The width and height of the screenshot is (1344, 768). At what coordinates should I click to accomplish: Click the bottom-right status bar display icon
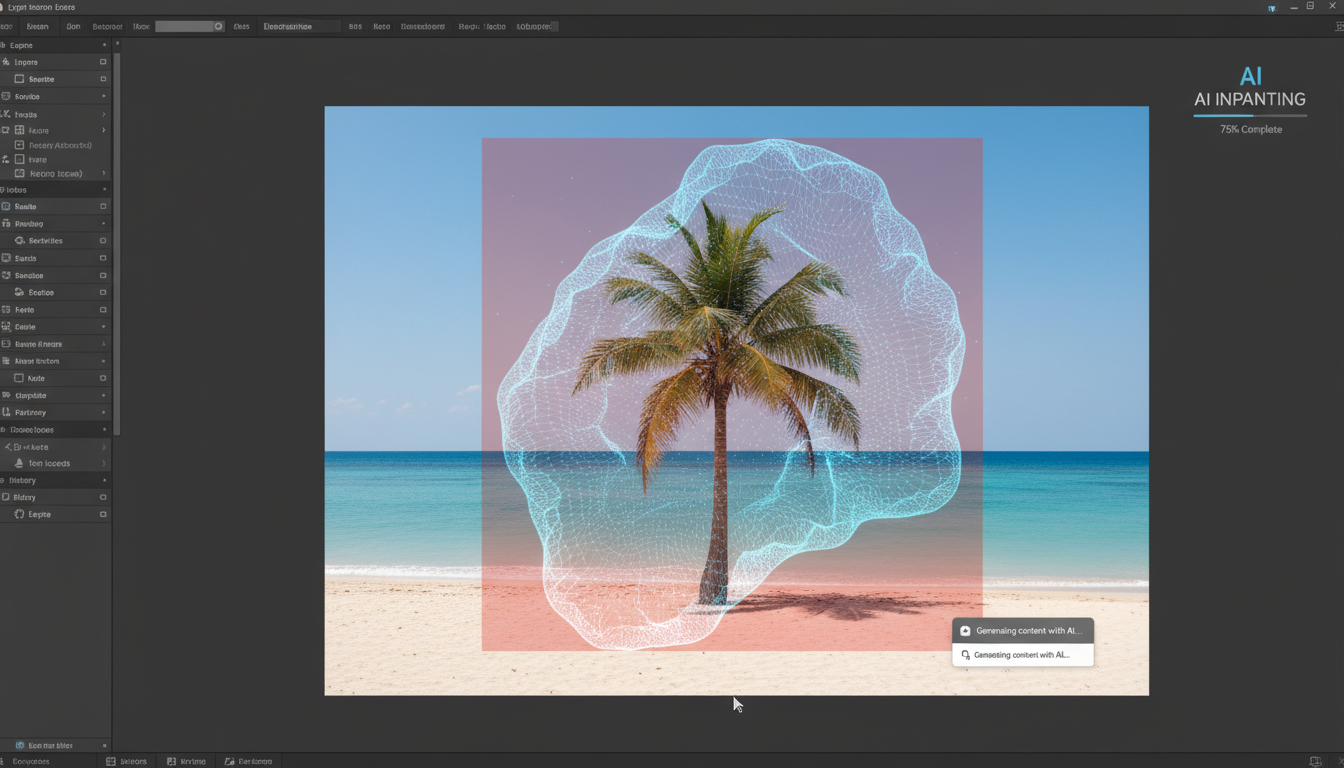(1316, 761)
